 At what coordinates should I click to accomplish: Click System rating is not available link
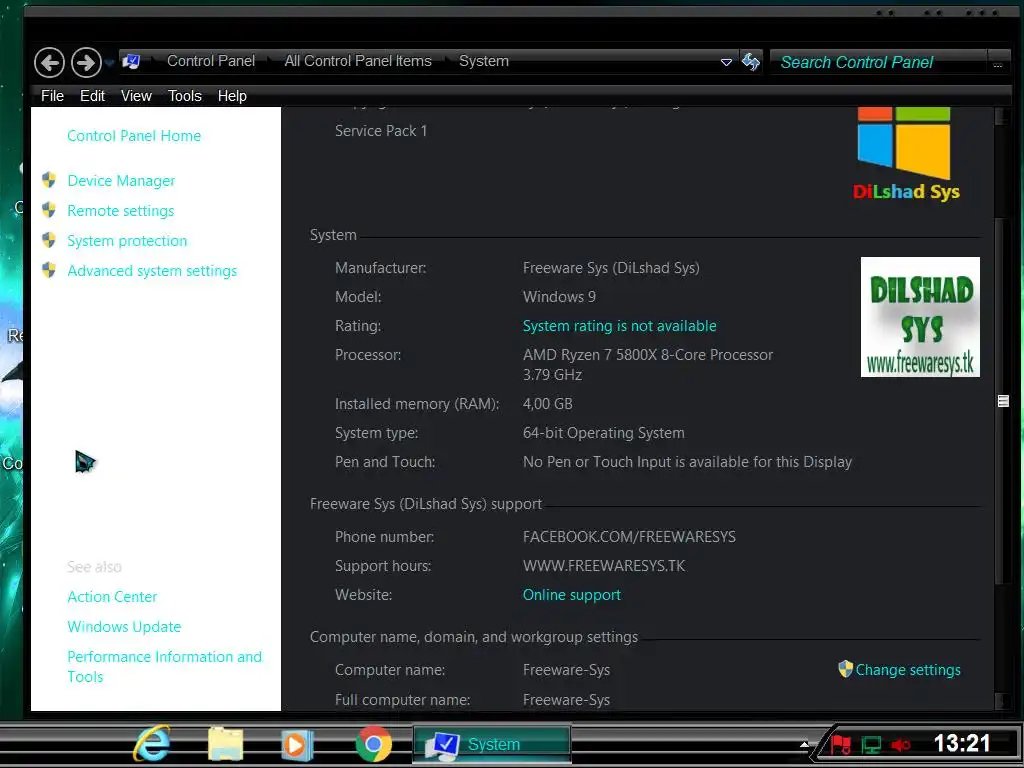pyautogui.click(x=619, y=326)
